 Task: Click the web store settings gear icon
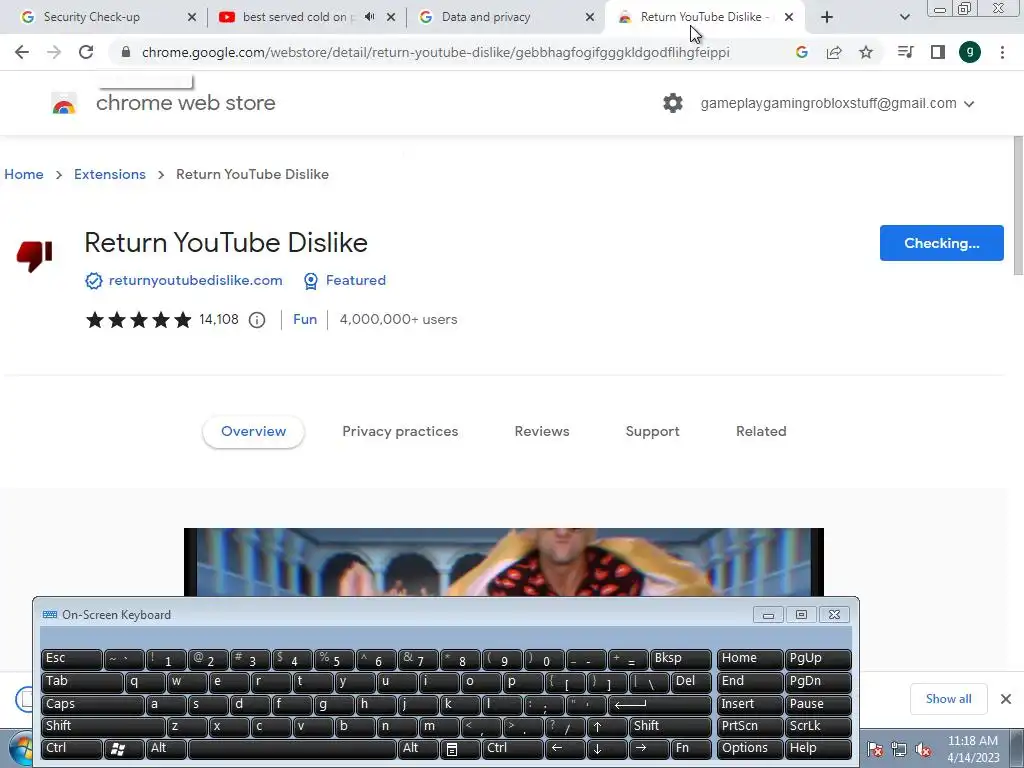(x=673, y=103)
